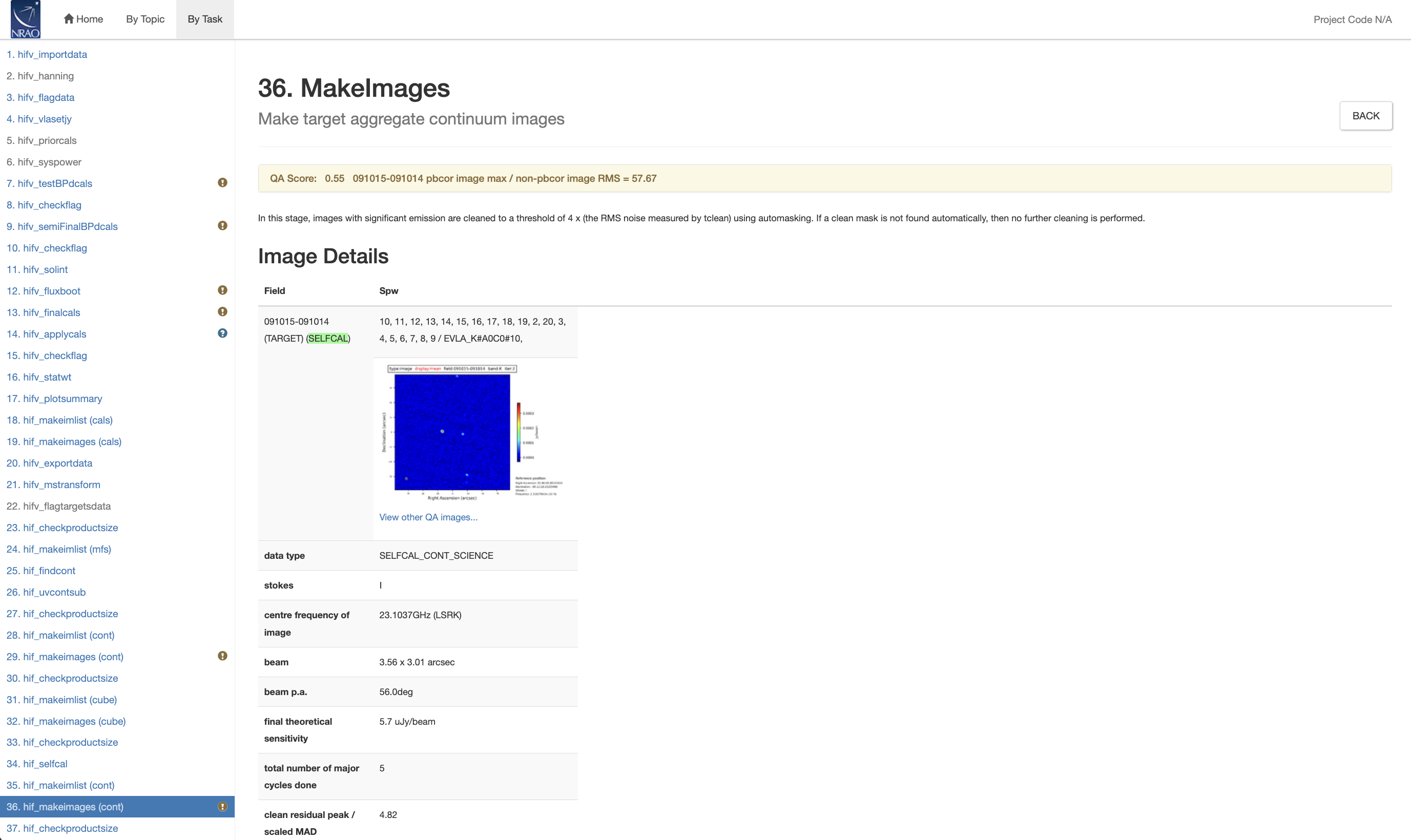Click stage 22. hifv_flagtargetsdata entry
1411x840 pixels.
pos(58,506)
